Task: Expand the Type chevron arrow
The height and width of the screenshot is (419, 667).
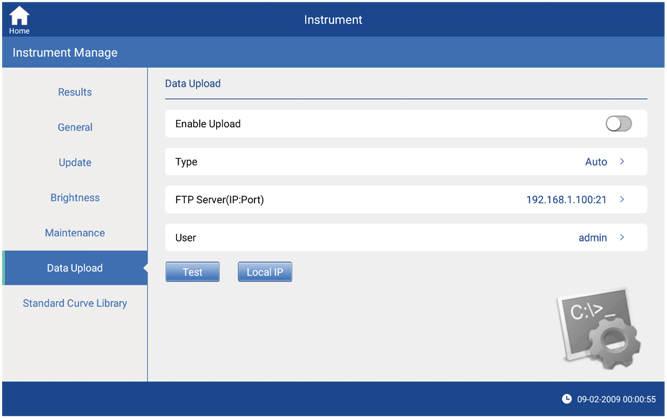Action: (x=622, y=162)
